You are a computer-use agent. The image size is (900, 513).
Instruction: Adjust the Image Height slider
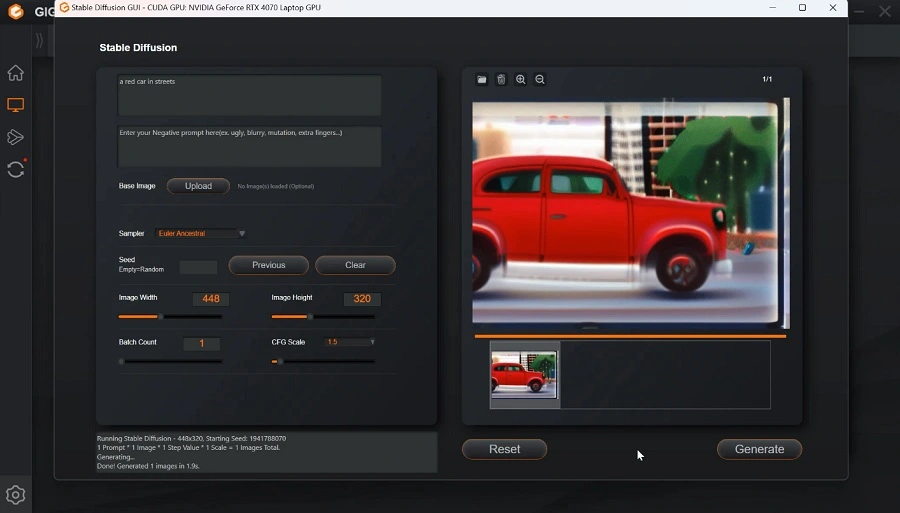click(323, 317)
